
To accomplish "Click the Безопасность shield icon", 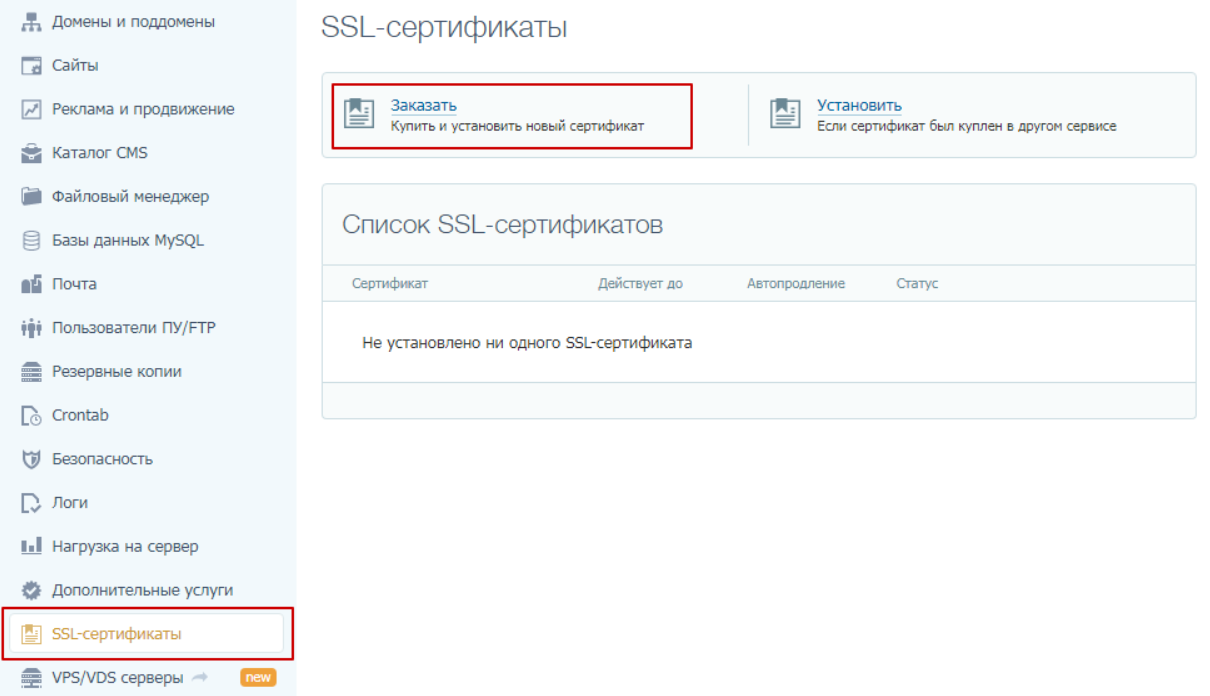I will point(30,459).
